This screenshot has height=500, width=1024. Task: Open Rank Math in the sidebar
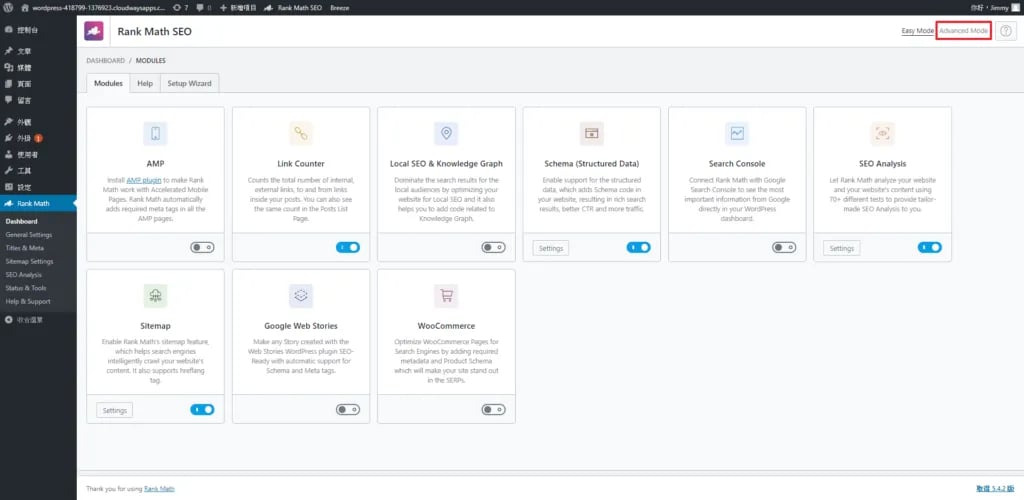[x=38, y=204]
